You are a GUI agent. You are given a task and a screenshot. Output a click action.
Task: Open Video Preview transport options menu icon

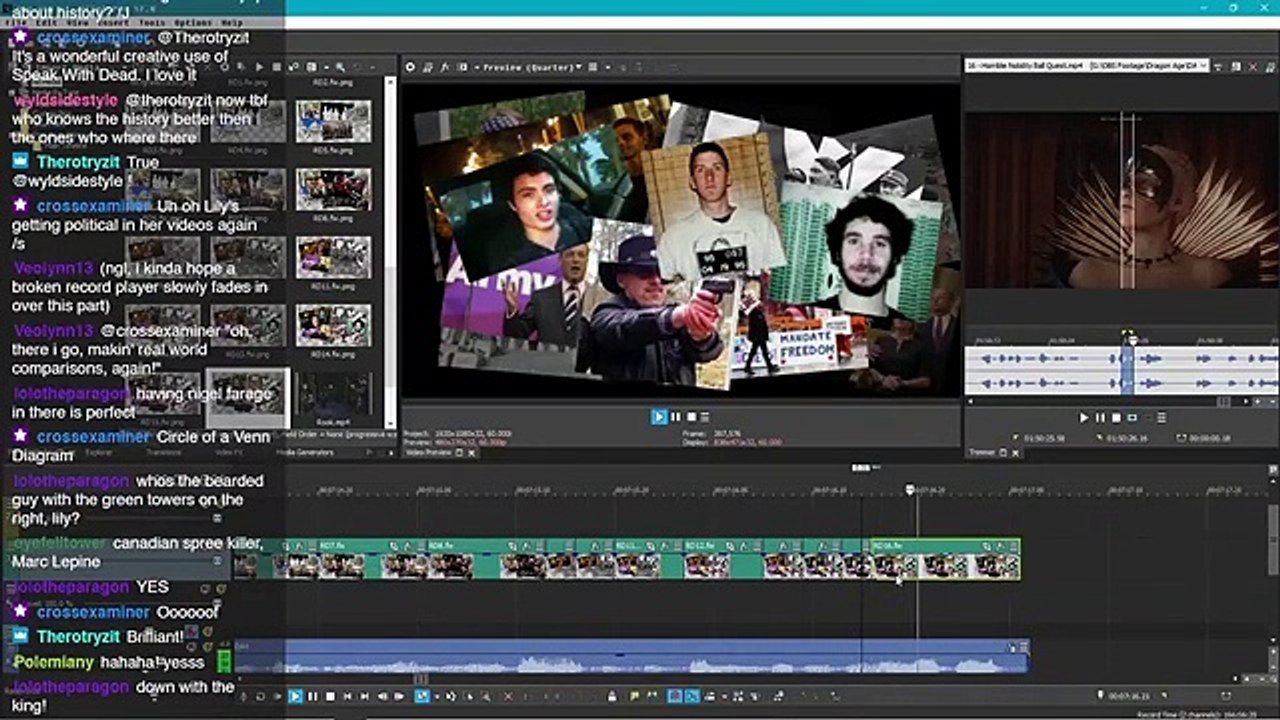pos(705,417)
